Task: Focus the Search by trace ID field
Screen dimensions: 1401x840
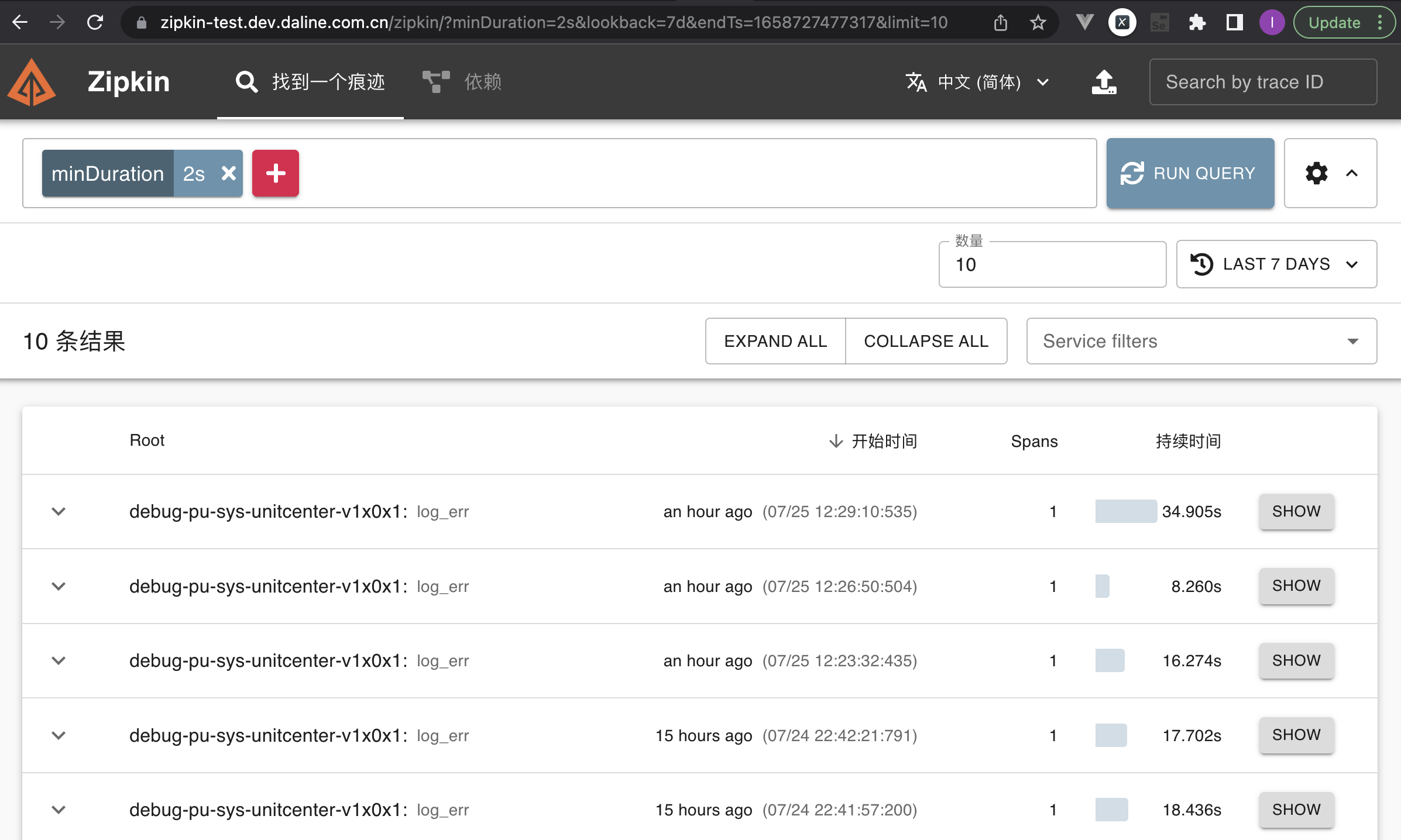Action: pyautogui.click(x=1263, y=82)
